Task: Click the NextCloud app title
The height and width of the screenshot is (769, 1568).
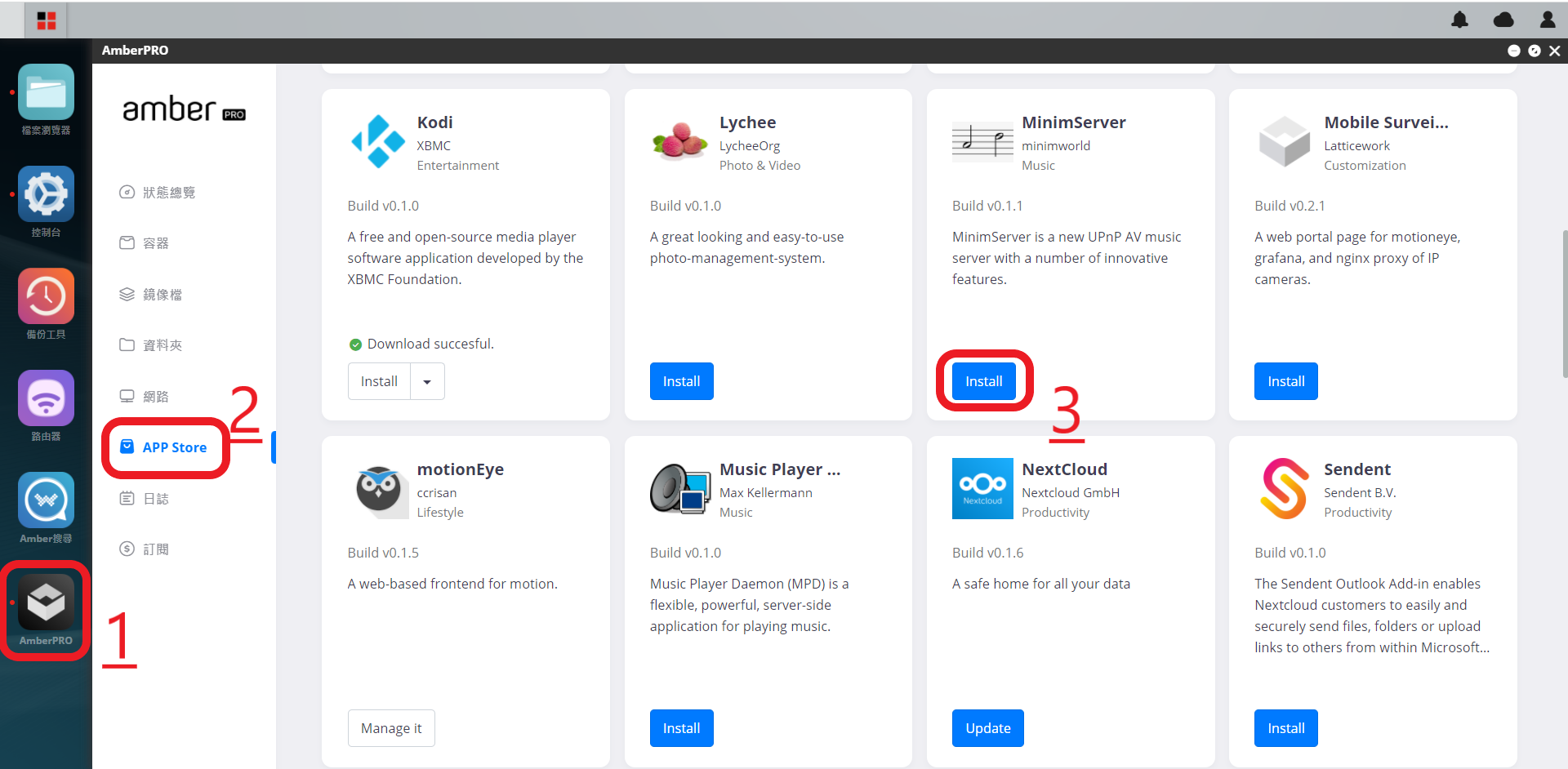Action: point(1065,469)
